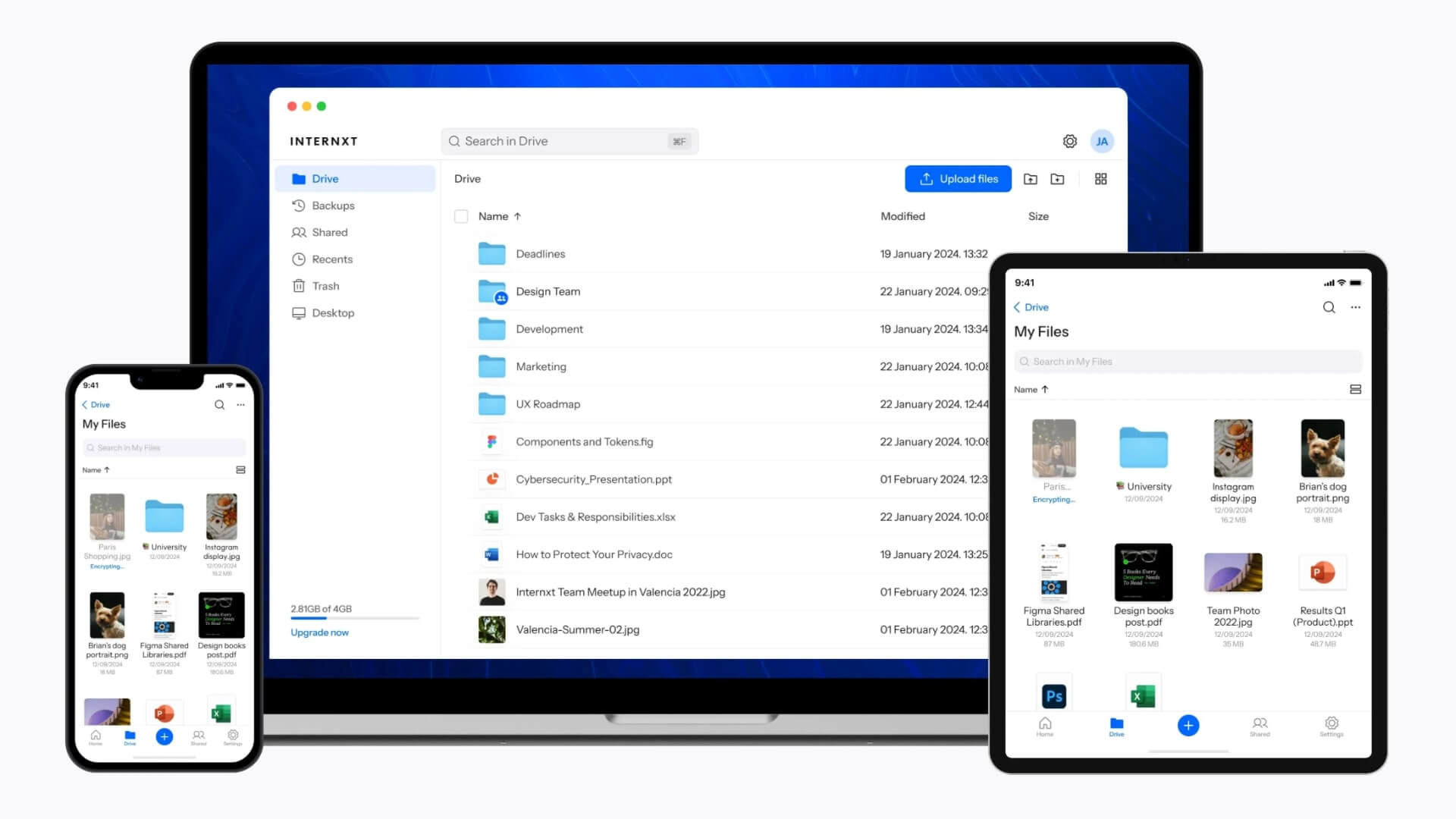Click the storage usage progress bar
This screenshot has width=1456, height=819.
[354, 618]
